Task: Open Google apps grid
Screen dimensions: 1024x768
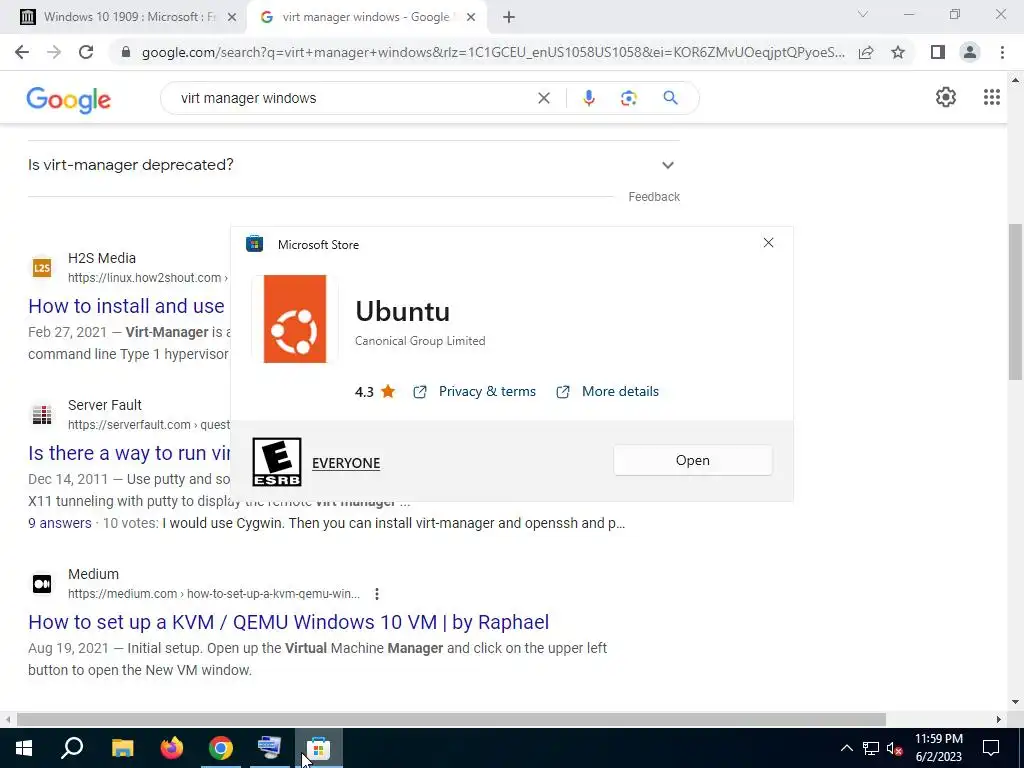Action: click(x=991, y=97)
